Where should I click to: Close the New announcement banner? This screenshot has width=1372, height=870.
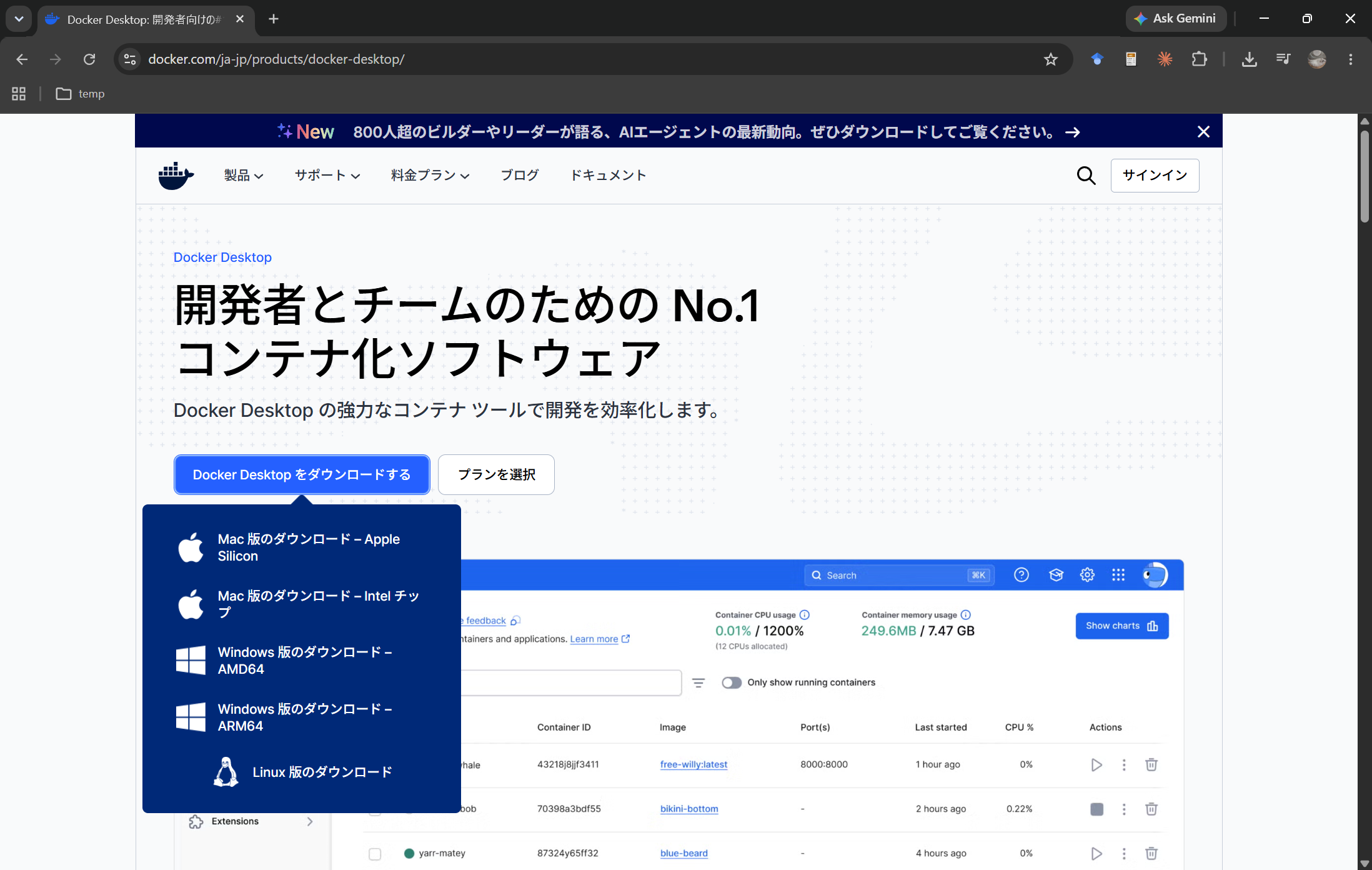[1203, 132]
